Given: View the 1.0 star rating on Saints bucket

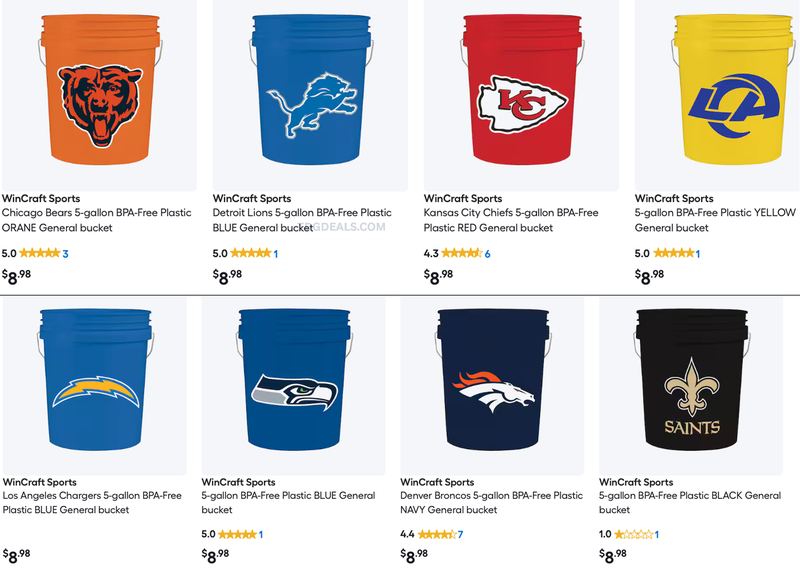Looking at the screenshot, I should pos(629,534).
